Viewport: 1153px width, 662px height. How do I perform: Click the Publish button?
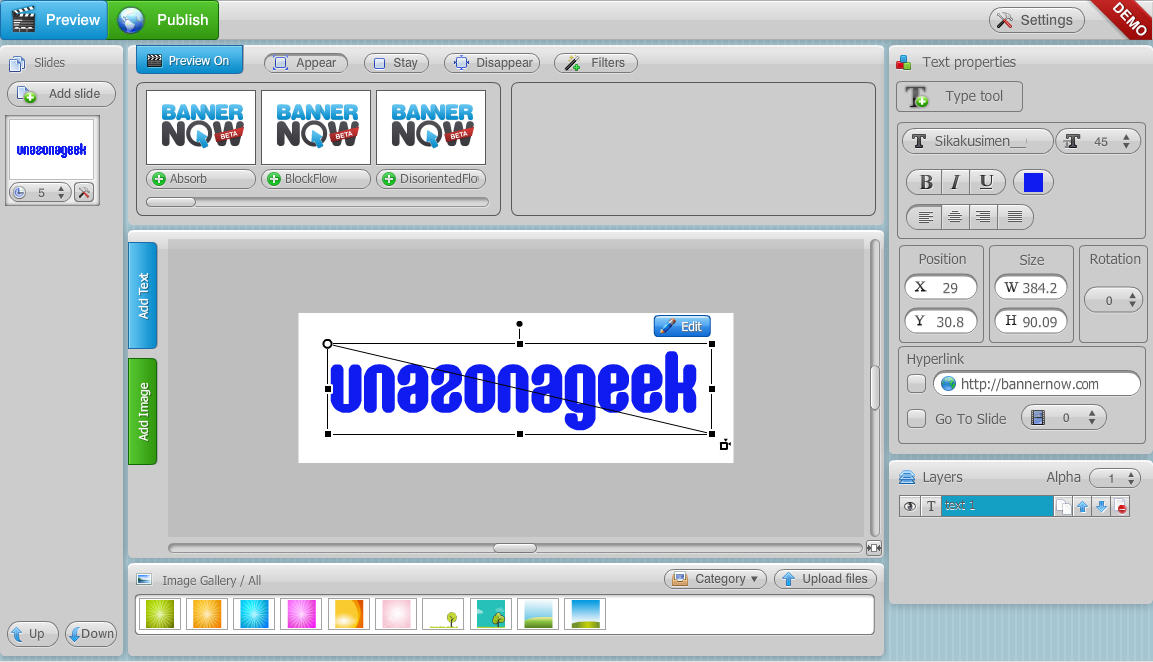point(163,19)
